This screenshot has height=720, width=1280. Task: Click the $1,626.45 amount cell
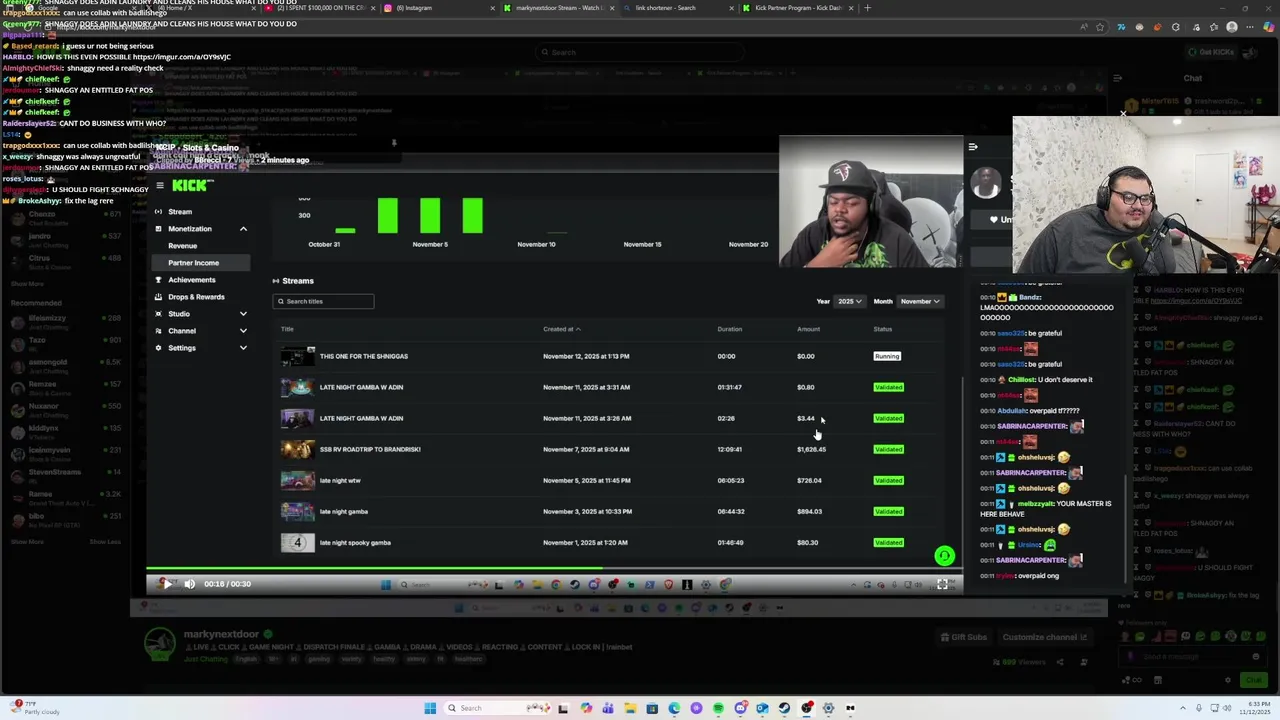(811, 449)
